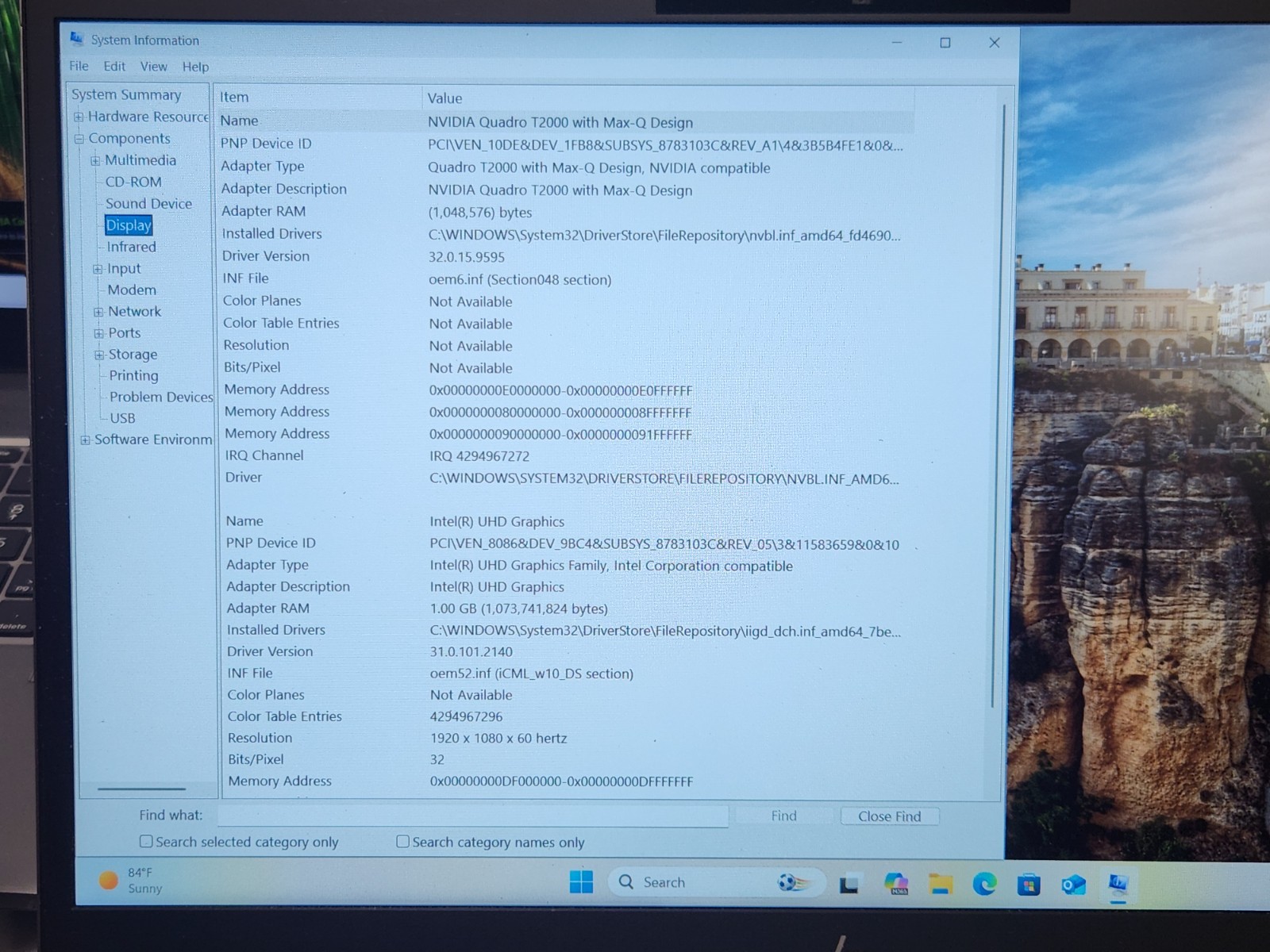Click the Close Find button
The height and width of the screenshot is (952, 1270).
pyautogui.click(x=890, y=816)
